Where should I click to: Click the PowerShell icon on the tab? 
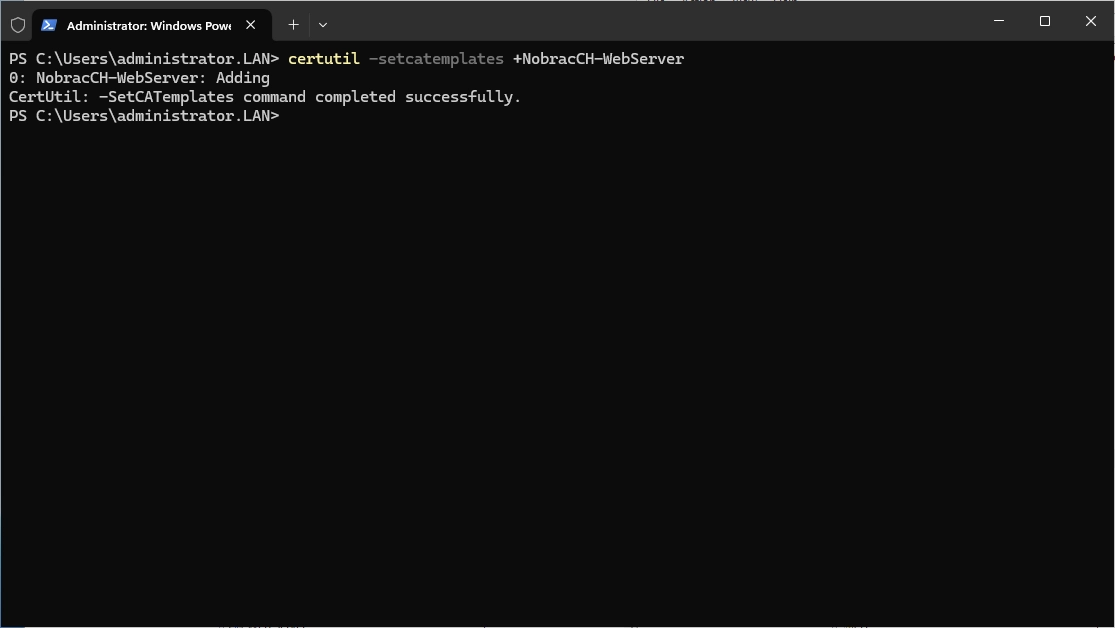click(48, 25)
